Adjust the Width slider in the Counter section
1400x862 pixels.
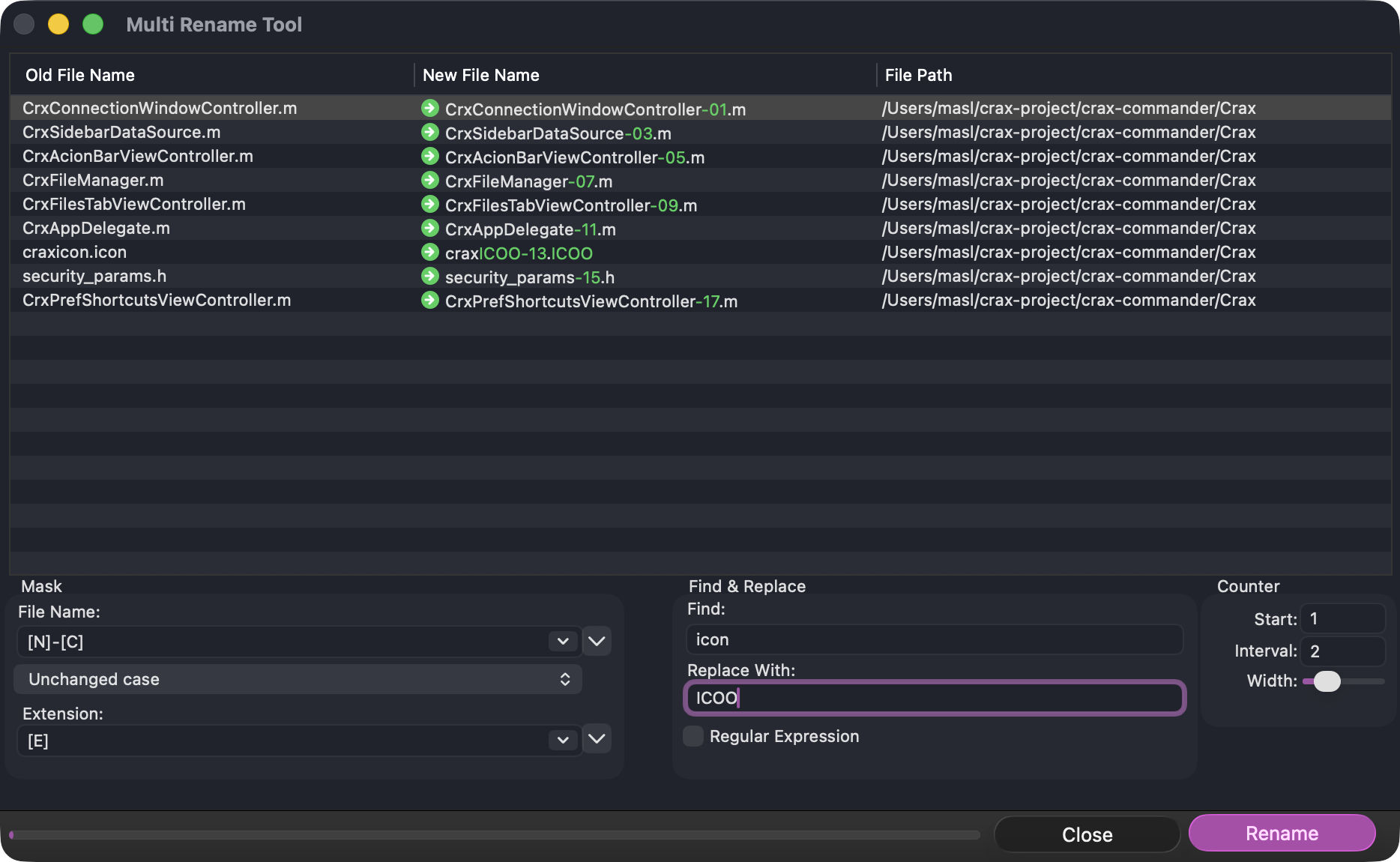pos(1328,681)
